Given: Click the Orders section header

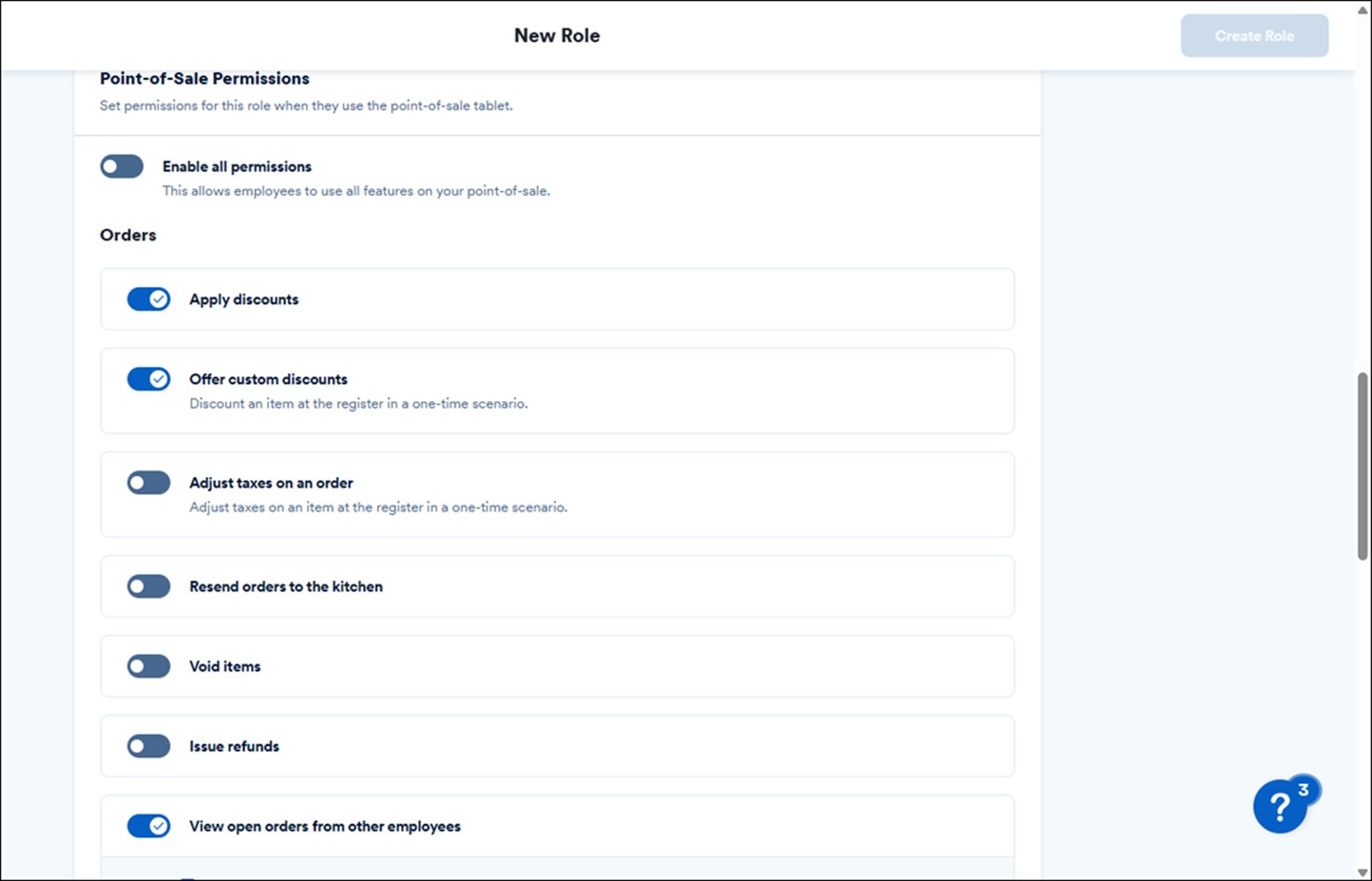Looking at the screenshot, I should 128,235.
